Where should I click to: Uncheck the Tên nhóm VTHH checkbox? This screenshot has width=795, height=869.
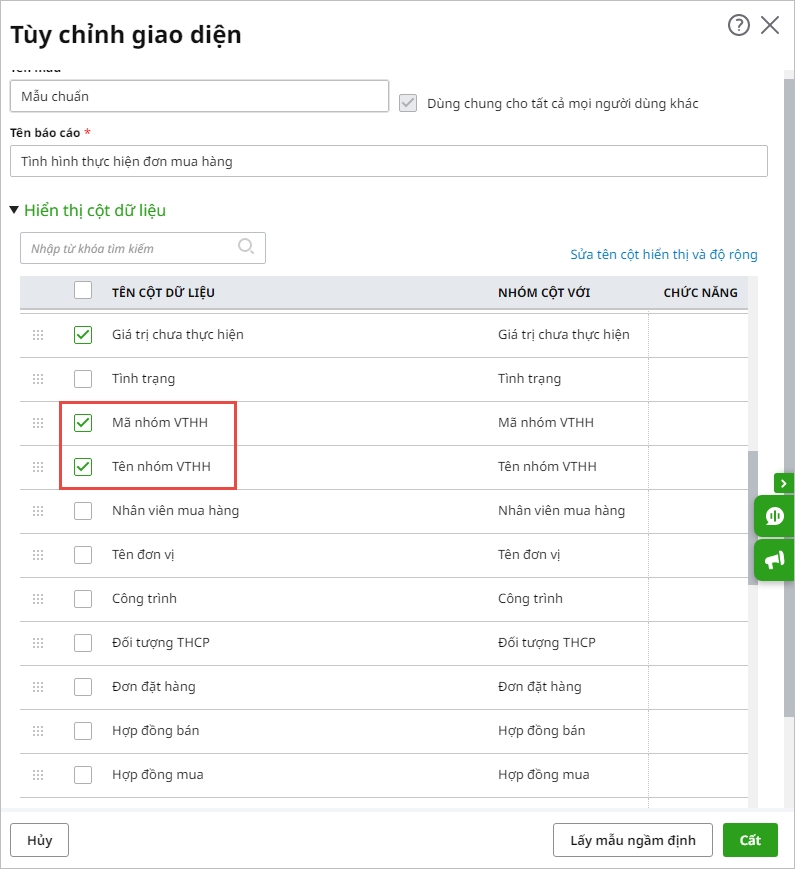(83, 467)
